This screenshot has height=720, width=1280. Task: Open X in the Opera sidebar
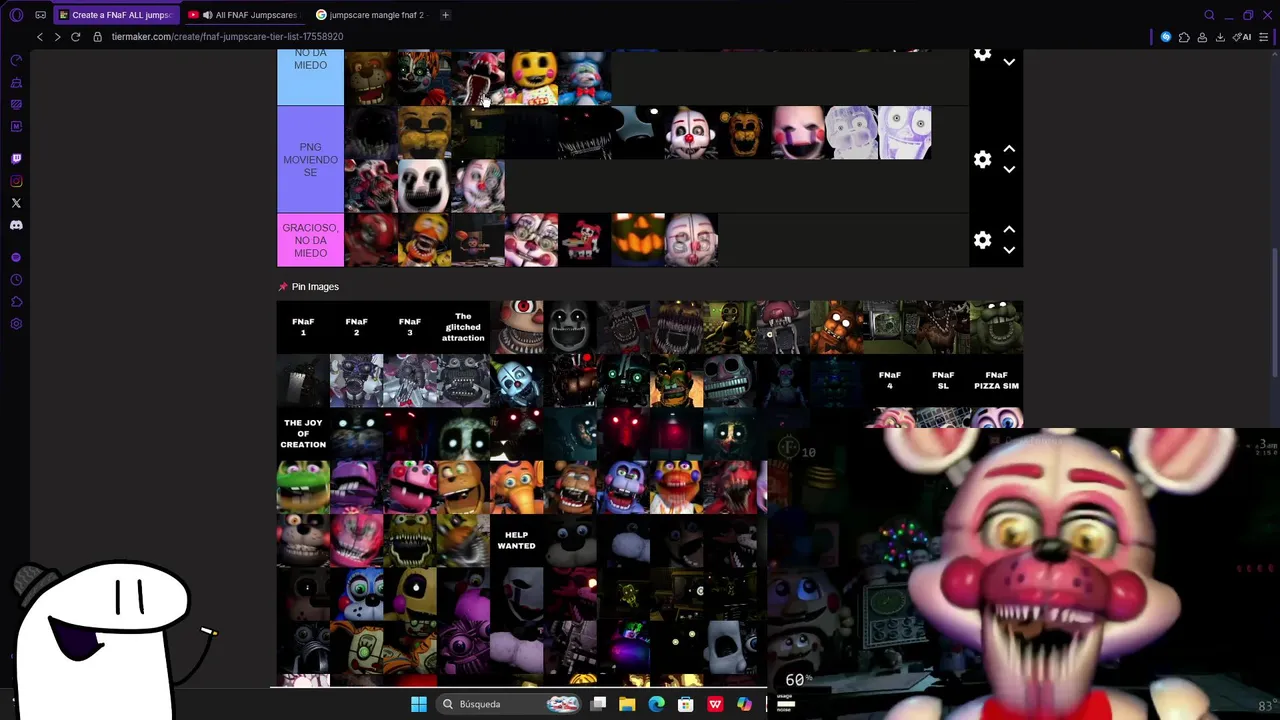pyautogui.click(x=16, y=203)
